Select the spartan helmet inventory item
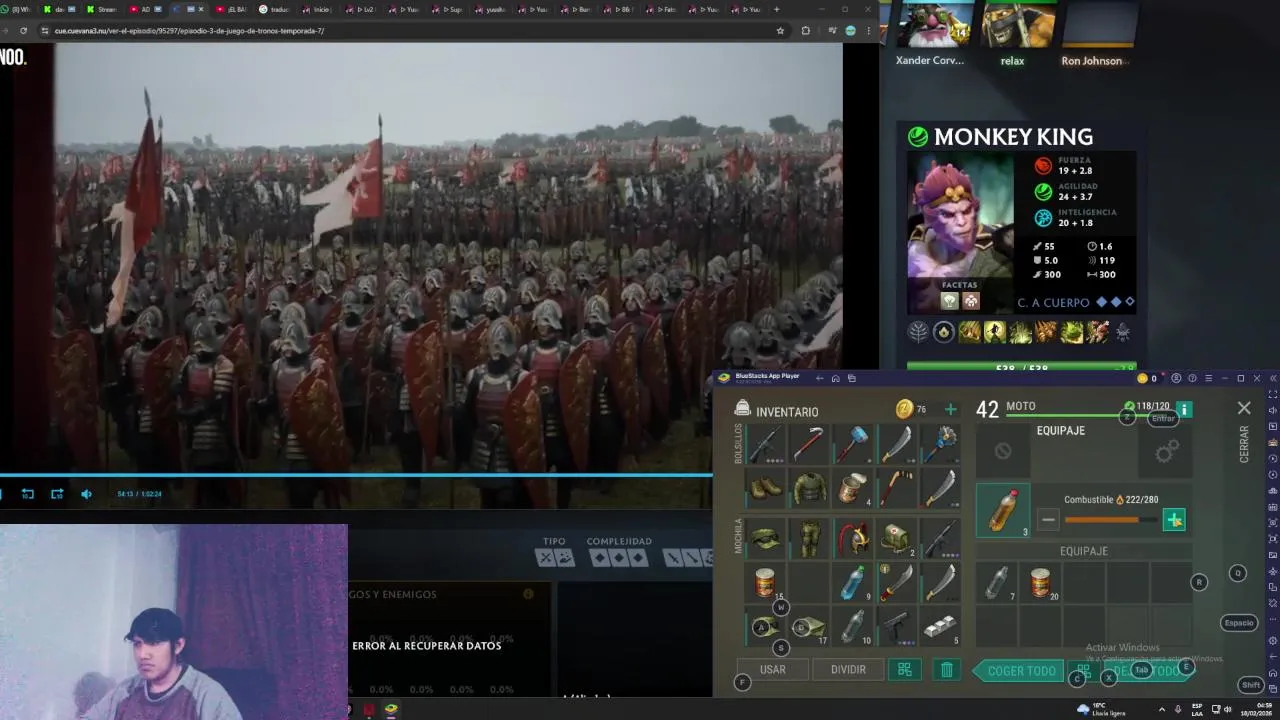 click(854, 538)
